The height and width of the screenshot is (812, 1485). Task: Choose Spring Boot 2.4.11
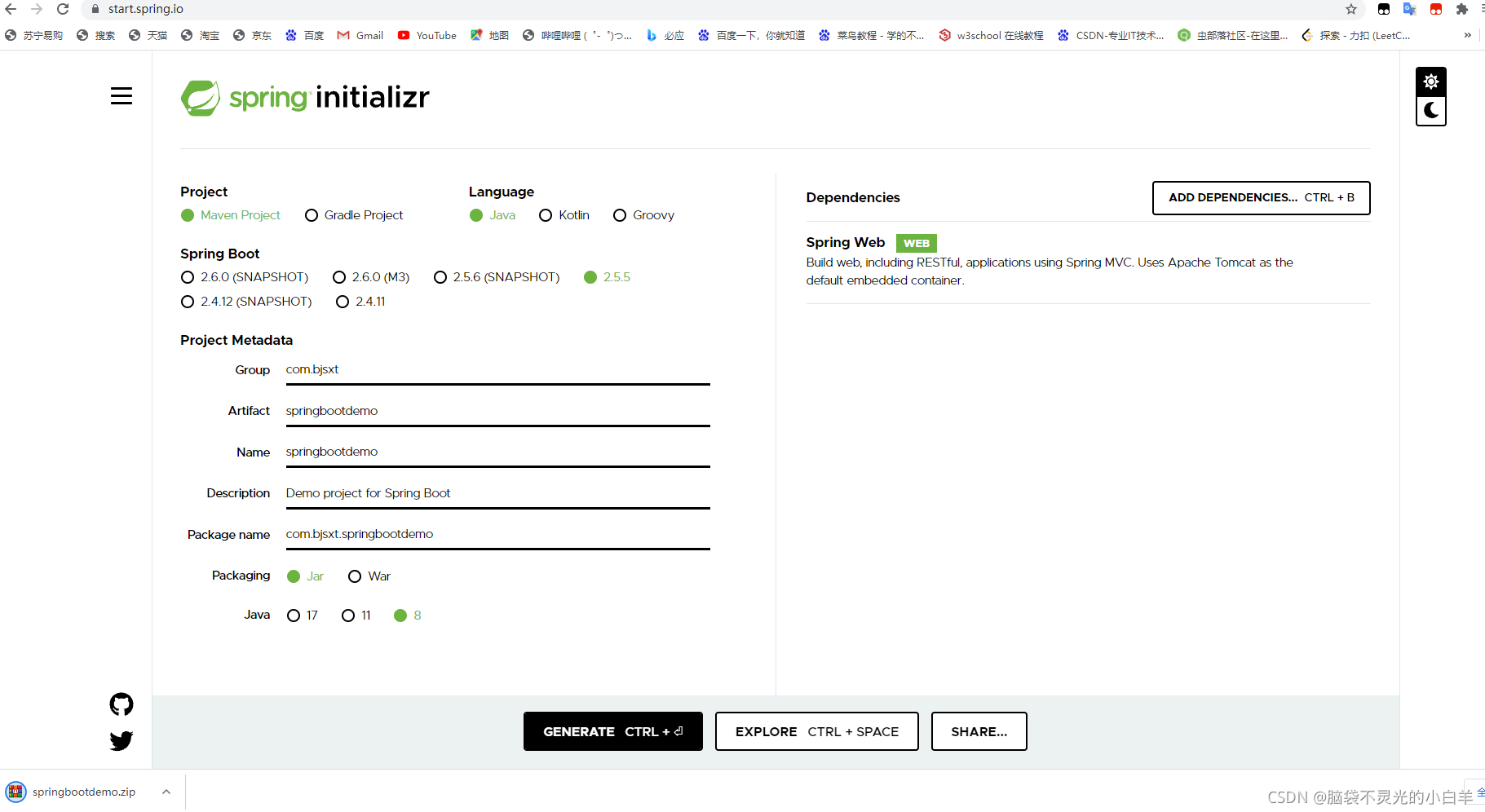(x=360, y=302)
